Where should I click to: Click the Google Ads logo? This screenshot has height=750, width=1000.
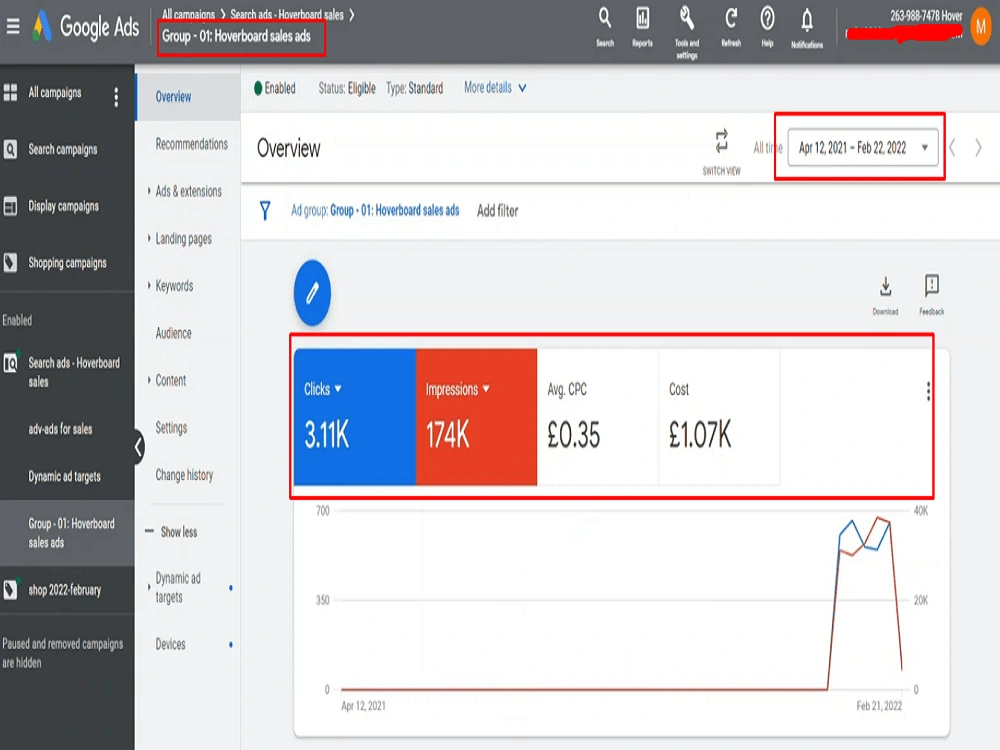pyautogui.click(x=86, y=27)
